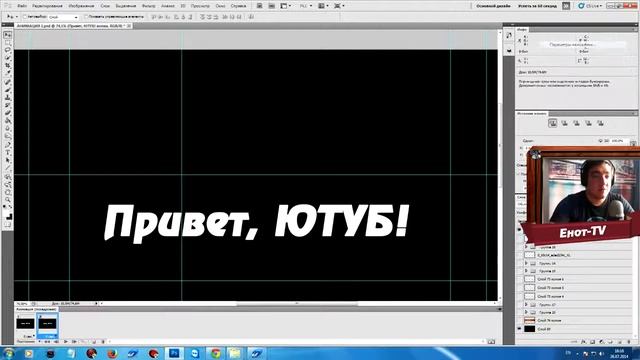Image resolution: width=640 pixels, height=360 pixels.
Task: Show the Слой 75 копия 6 layer
Action: (520, 279)
